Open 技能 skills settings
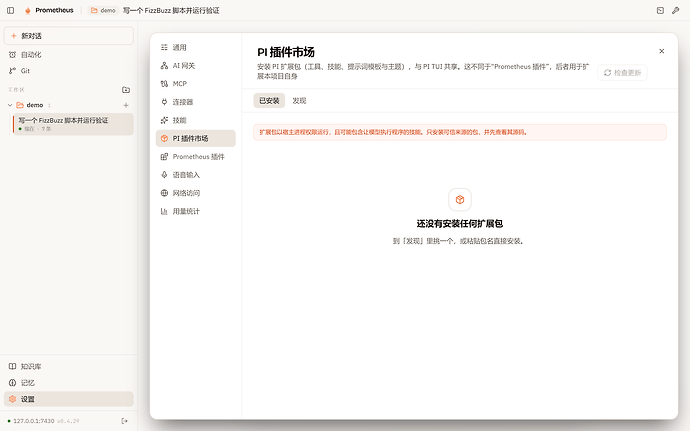 196,120
